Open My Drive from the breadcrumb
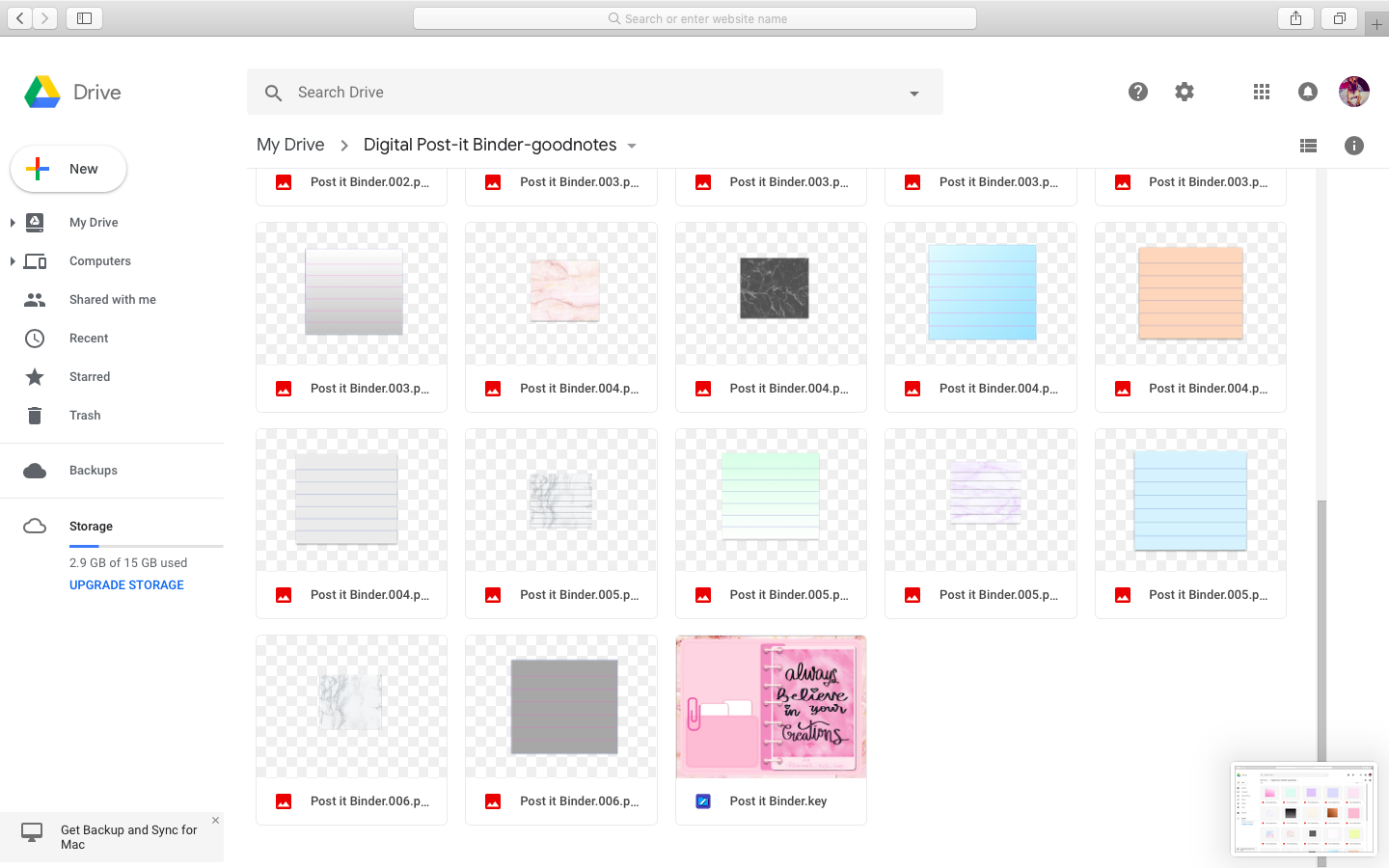 tap(289, 145)
